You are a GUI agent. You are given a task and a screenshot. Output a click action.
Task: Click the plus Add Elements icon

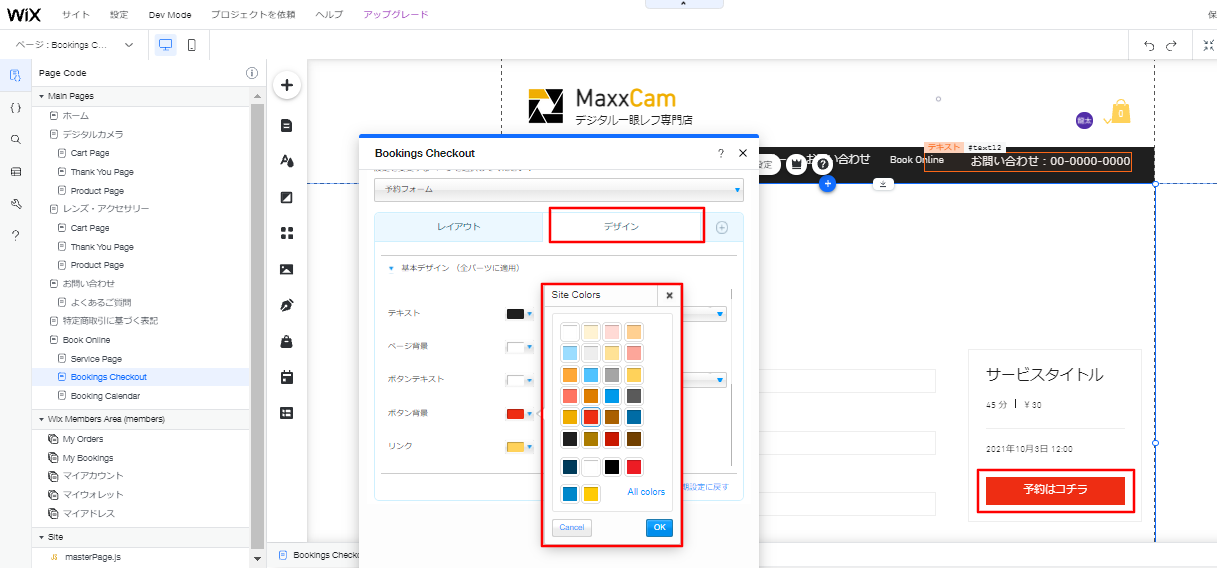click(x=287, y=86)
